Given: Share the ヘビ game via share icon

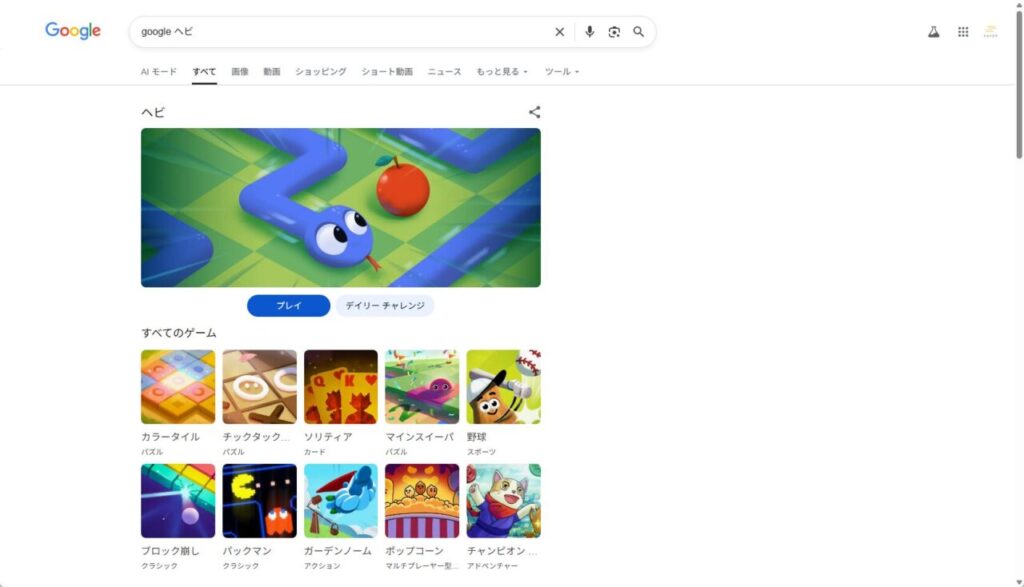Looking at the screenshot, I should (535, 112).
